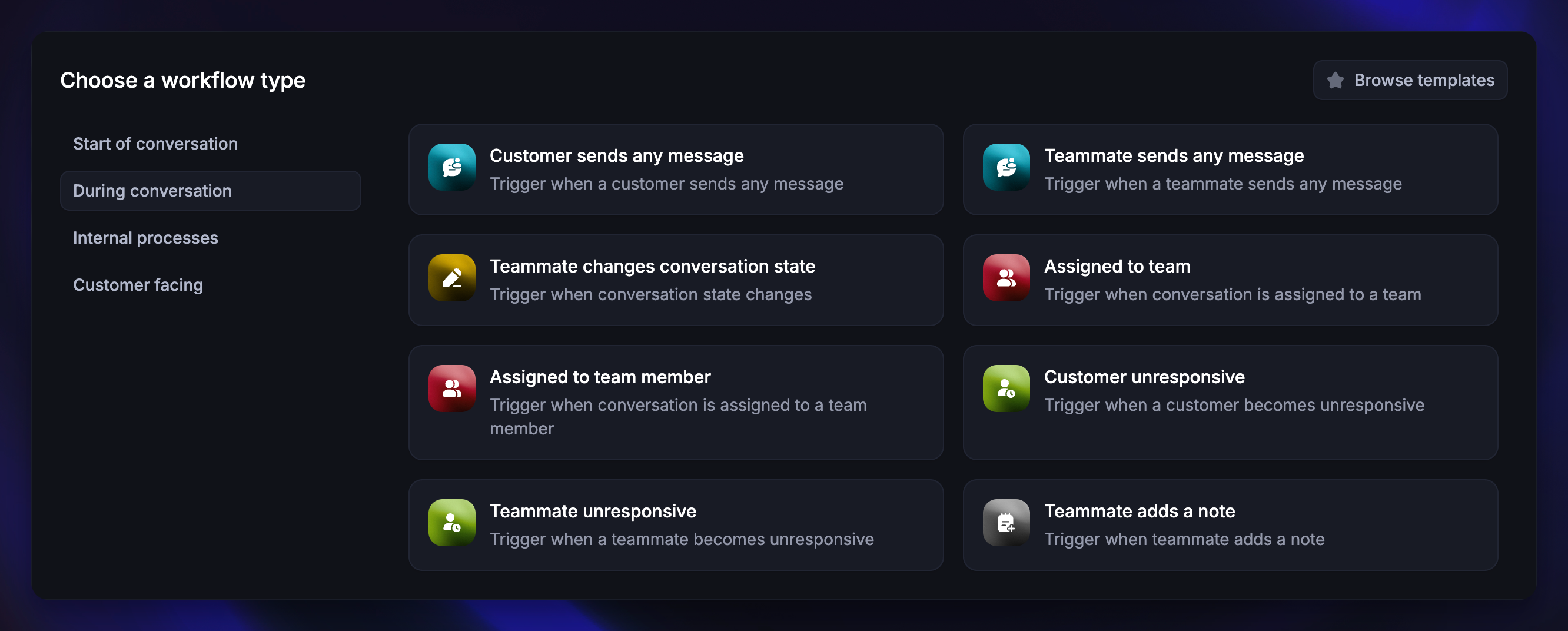1568x631 pixels.
Task: Open the Internal processes category
Action: tap(145, 238)
